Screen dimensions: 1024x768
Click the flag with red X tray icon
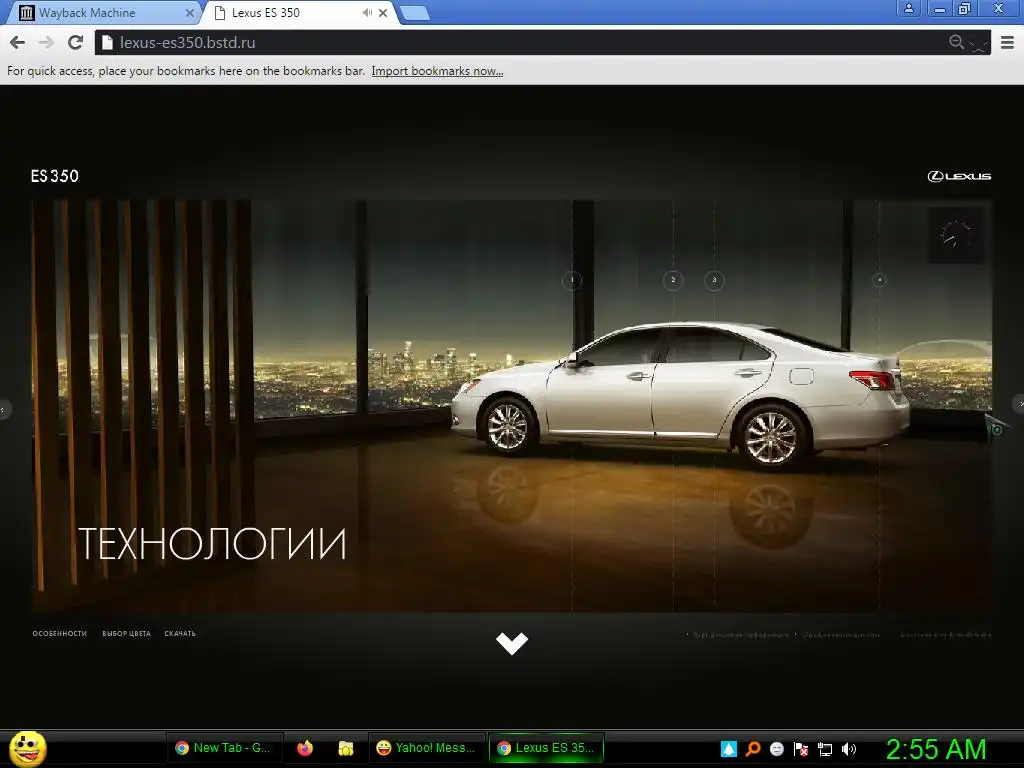click(801, 749)
